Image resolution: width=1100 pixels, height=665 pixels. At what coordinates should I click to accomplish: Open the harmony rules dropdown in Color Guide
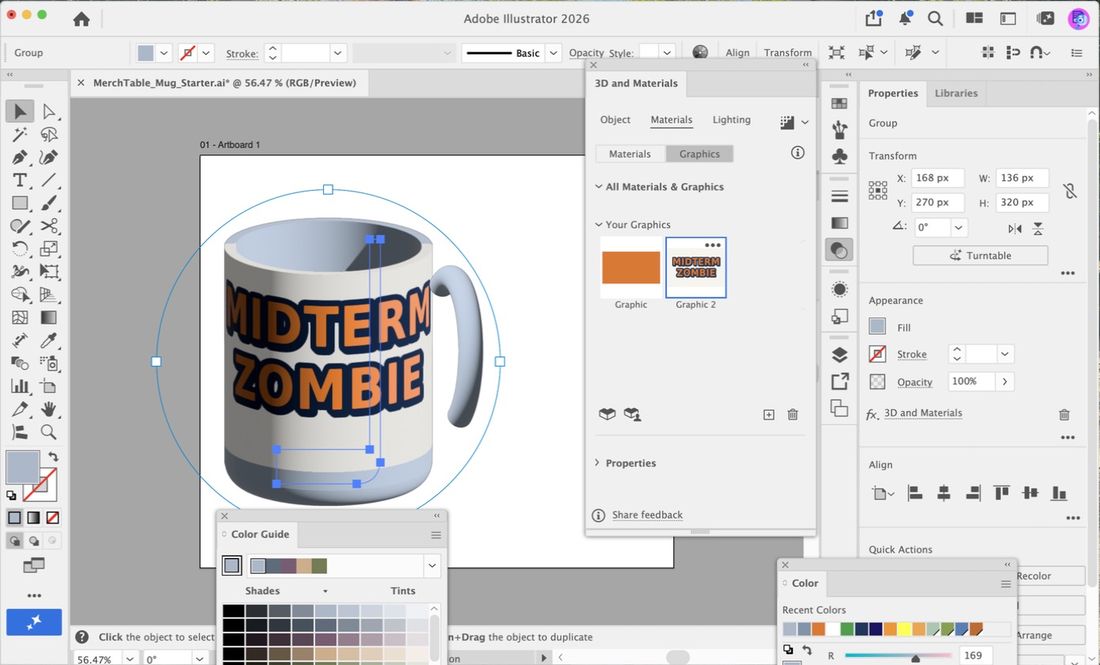(x=431, y=565)
